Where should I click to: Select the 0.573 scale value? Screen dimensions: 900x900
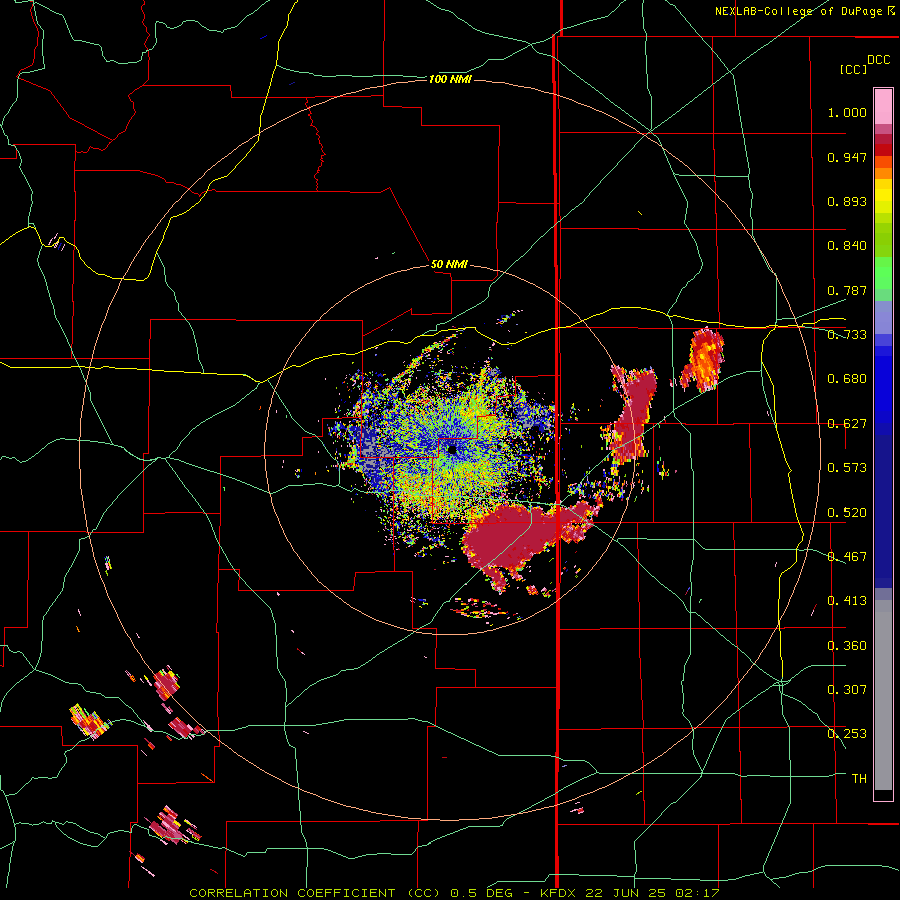(x=847, y=468)
